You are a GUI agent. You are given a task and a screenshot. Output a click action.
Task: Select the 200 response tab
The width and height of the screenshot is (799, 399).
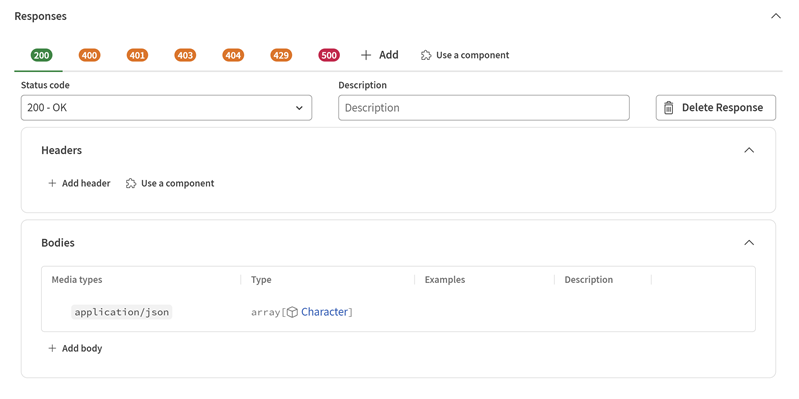click(x=41, y=55)
